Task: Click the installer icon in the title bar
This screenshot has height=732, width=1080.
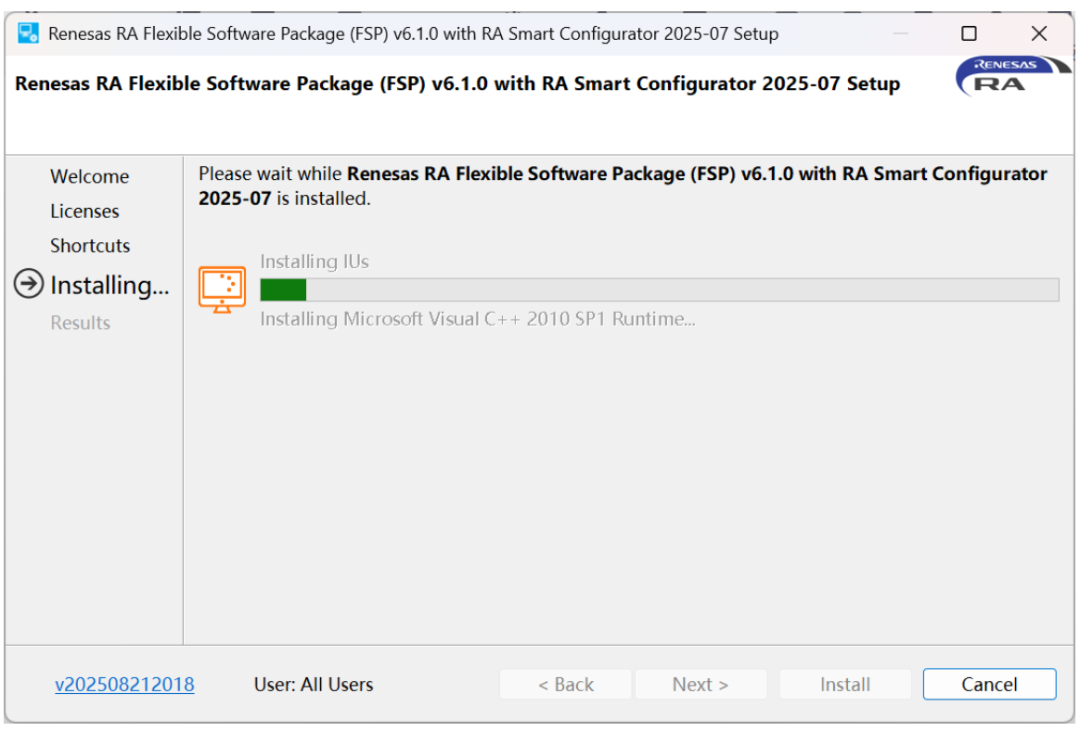Action: click(28, 33)
